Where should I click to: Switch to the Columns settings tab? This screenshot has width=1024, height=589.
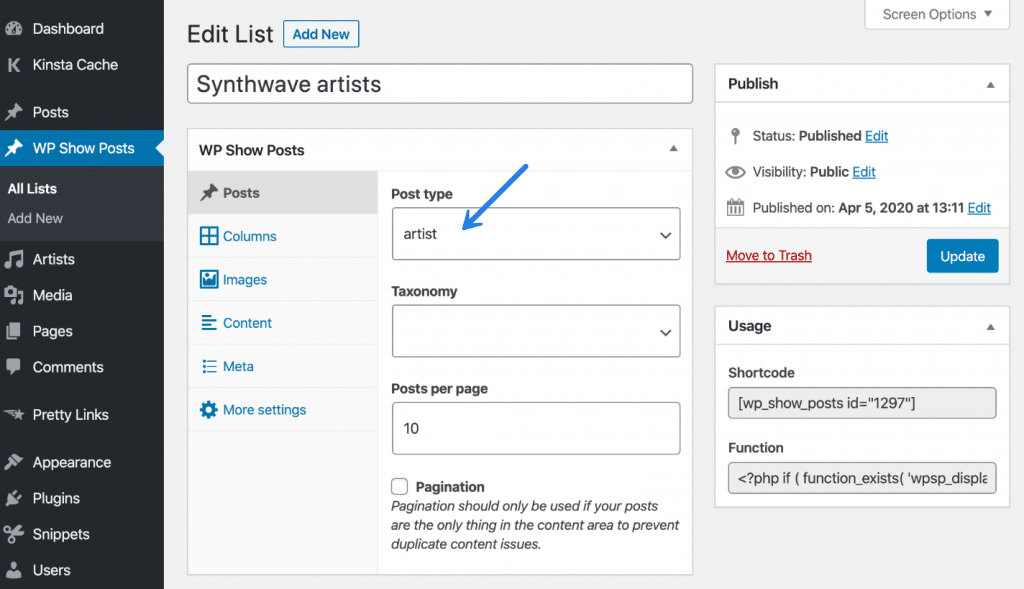coord(283,236)
